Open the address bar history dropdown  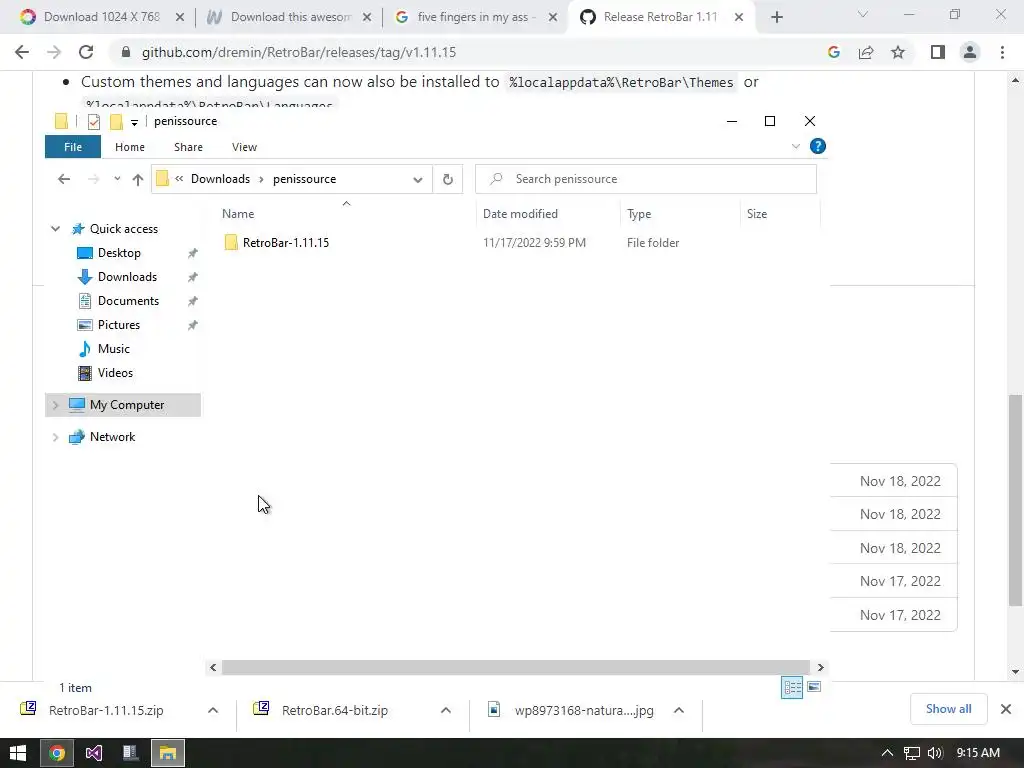418,180
